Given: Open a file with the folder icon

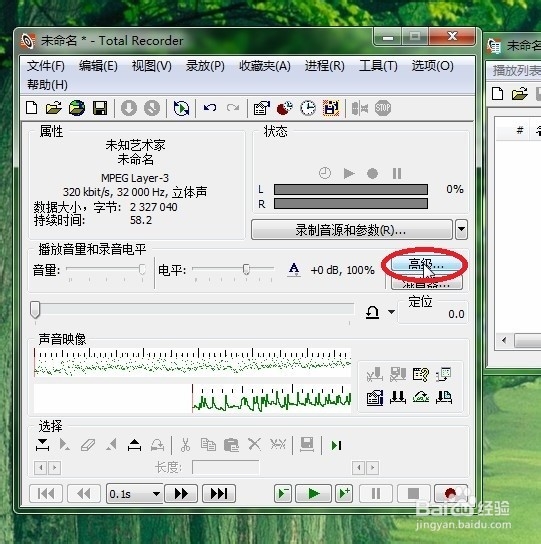Looking at the screenshot, I should pyautogui.click(x=54, y=108).
